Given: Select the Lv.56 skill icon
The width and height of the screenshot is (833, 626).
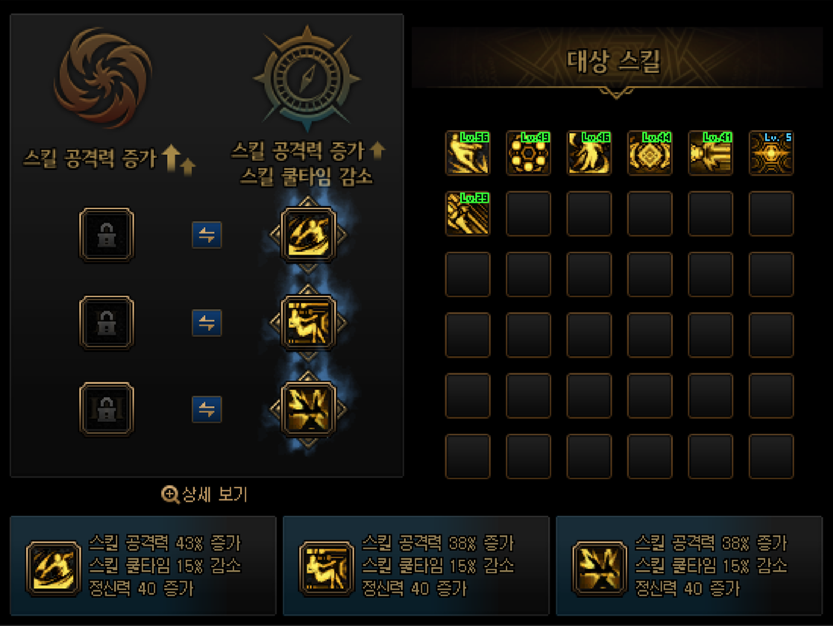Looking at the screenshot, I should 468,153.
